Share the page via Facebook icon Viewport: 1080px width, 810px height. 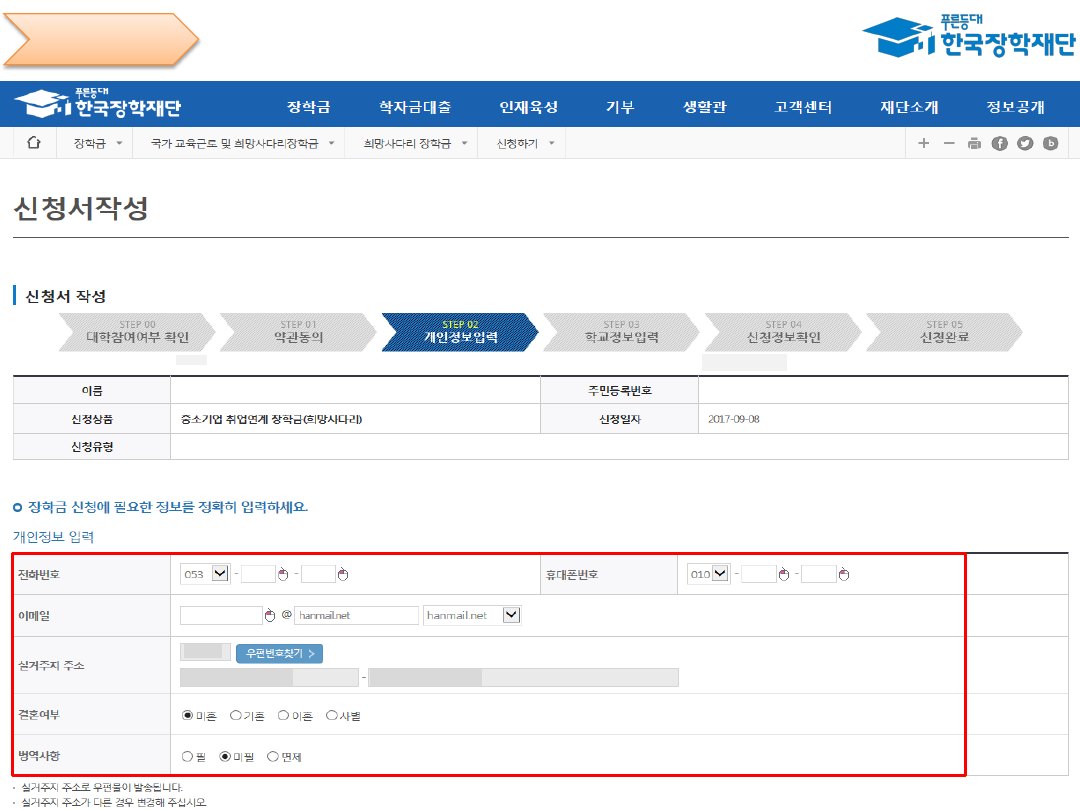click(x=999, y=143)
